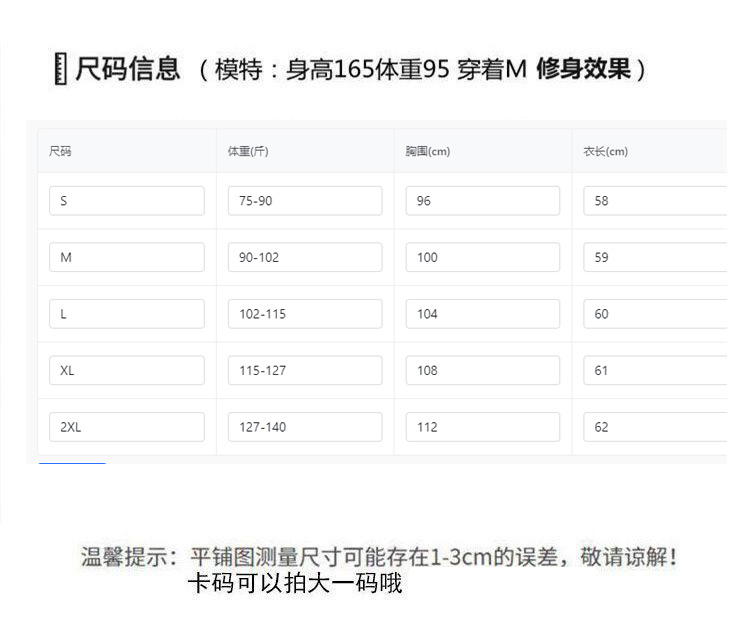
Task: Click the bold 修身效果 text in the title
Action: pyautogui.click(x=583, y=70)
